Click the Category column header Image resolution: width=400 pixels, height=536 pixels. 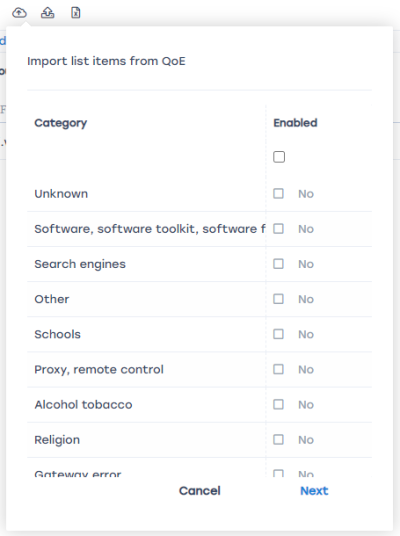(x=61, y=123)
